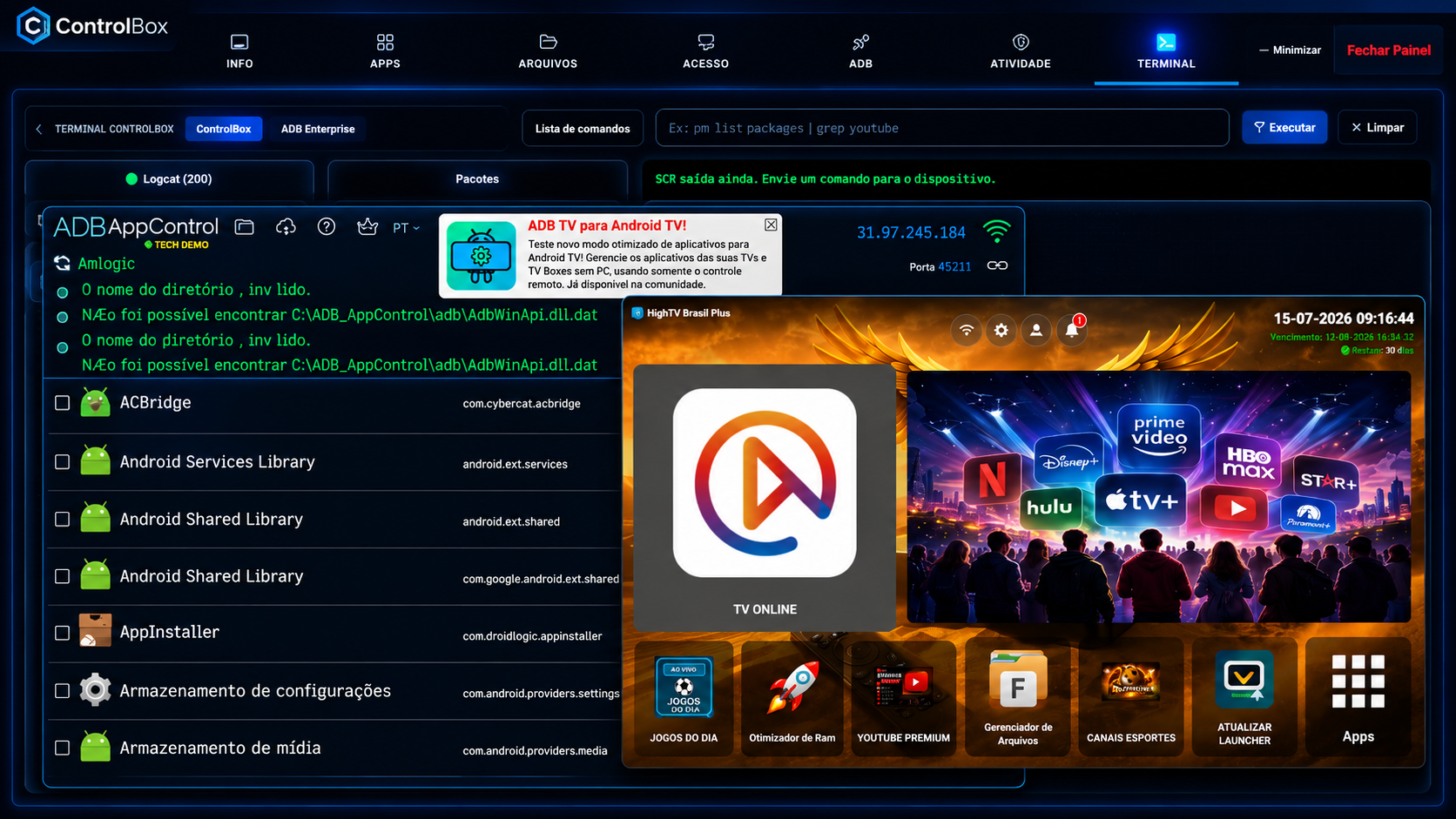Viewport: 1456px width, 819px height.
Task: Open the INFO section
Action: coord(239,51)
